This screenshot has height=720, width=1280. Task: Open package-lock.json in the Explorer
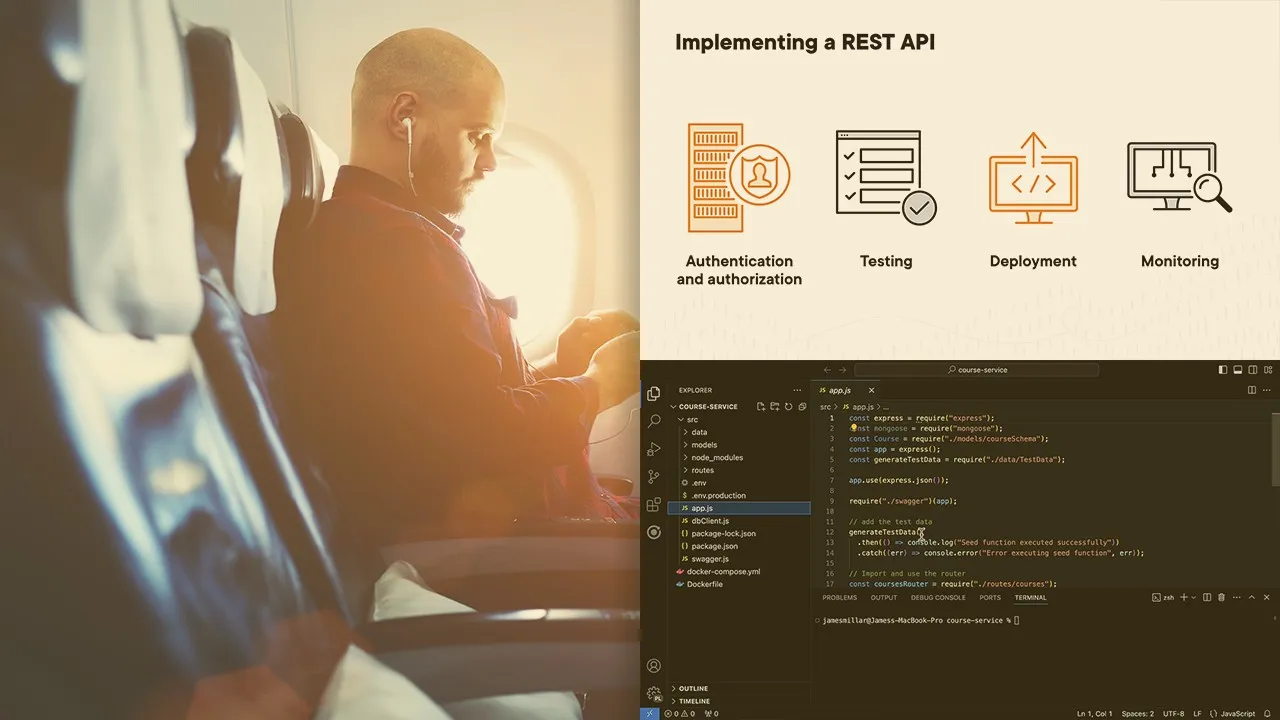point(723,534)
